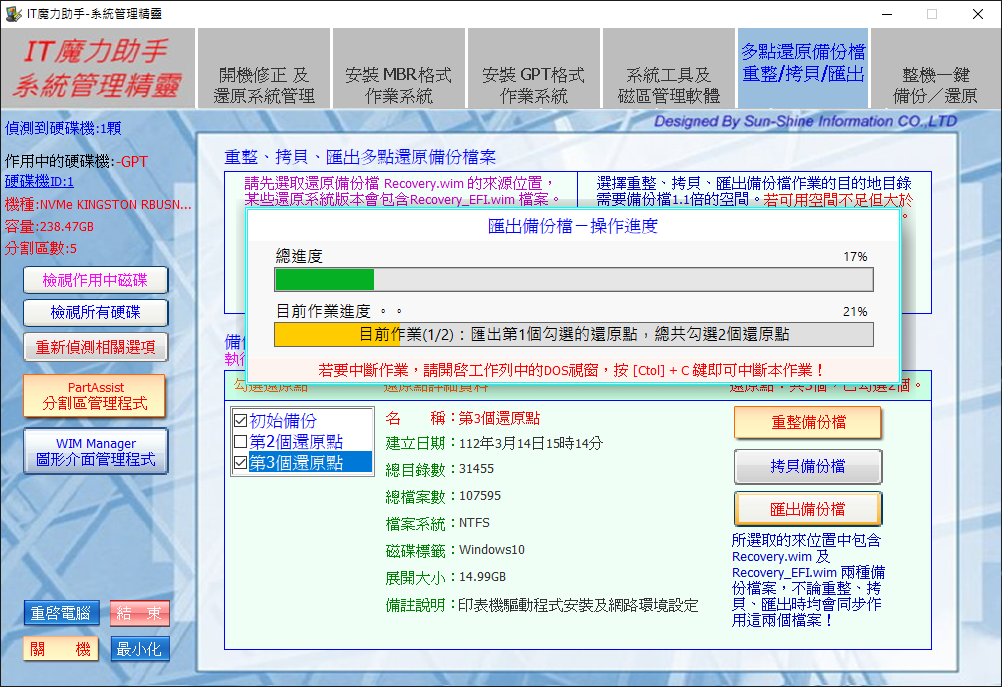Click the app icon in title bar
The height and width of the screenshot is (687, 1002).
pos(13,13)
